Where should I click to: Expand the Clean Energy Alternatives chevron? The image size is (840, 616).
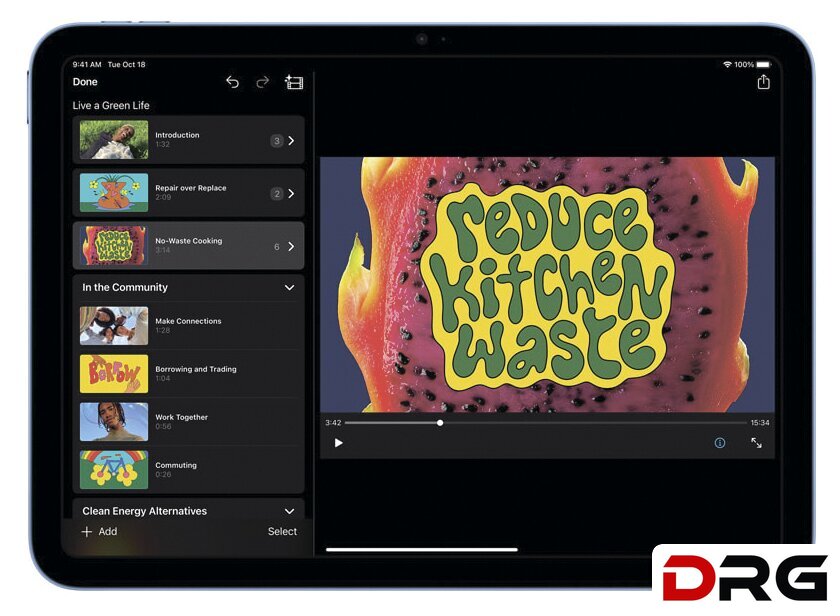(x=289, y=511)
